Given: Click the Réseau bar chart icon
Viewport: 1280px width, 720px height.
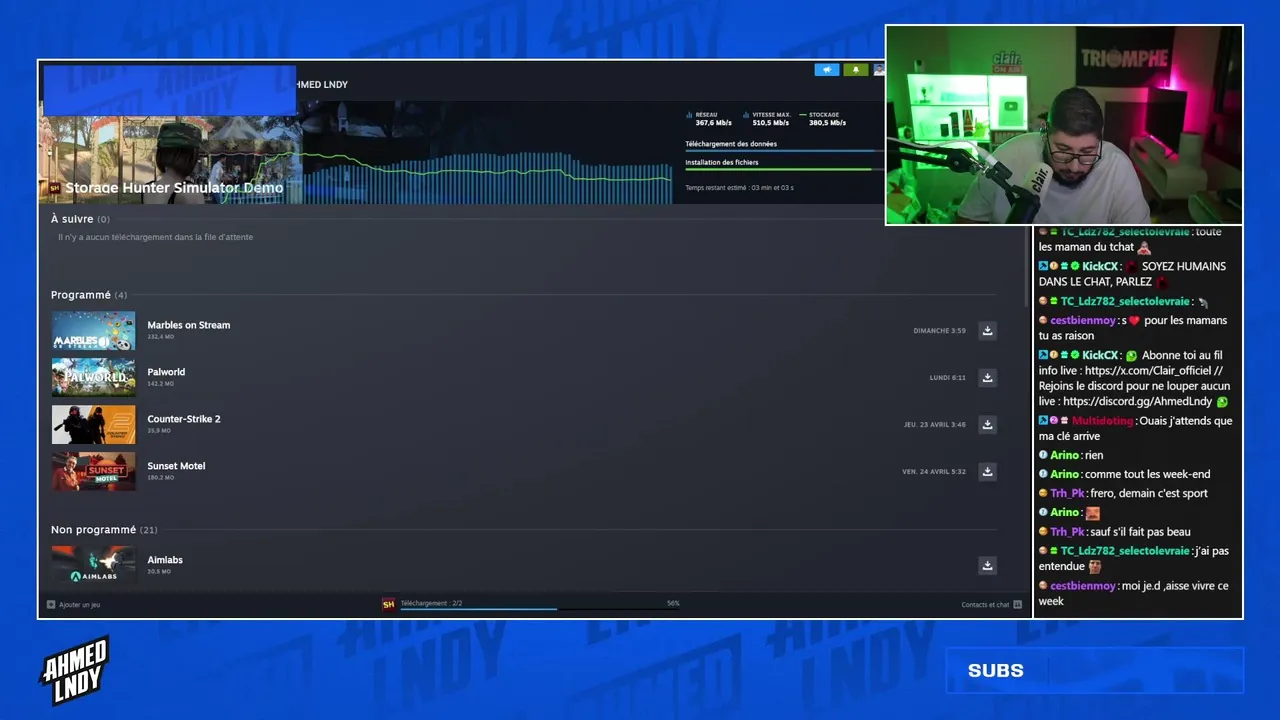Looking at the screenshot, I should [x=689, y=115].
